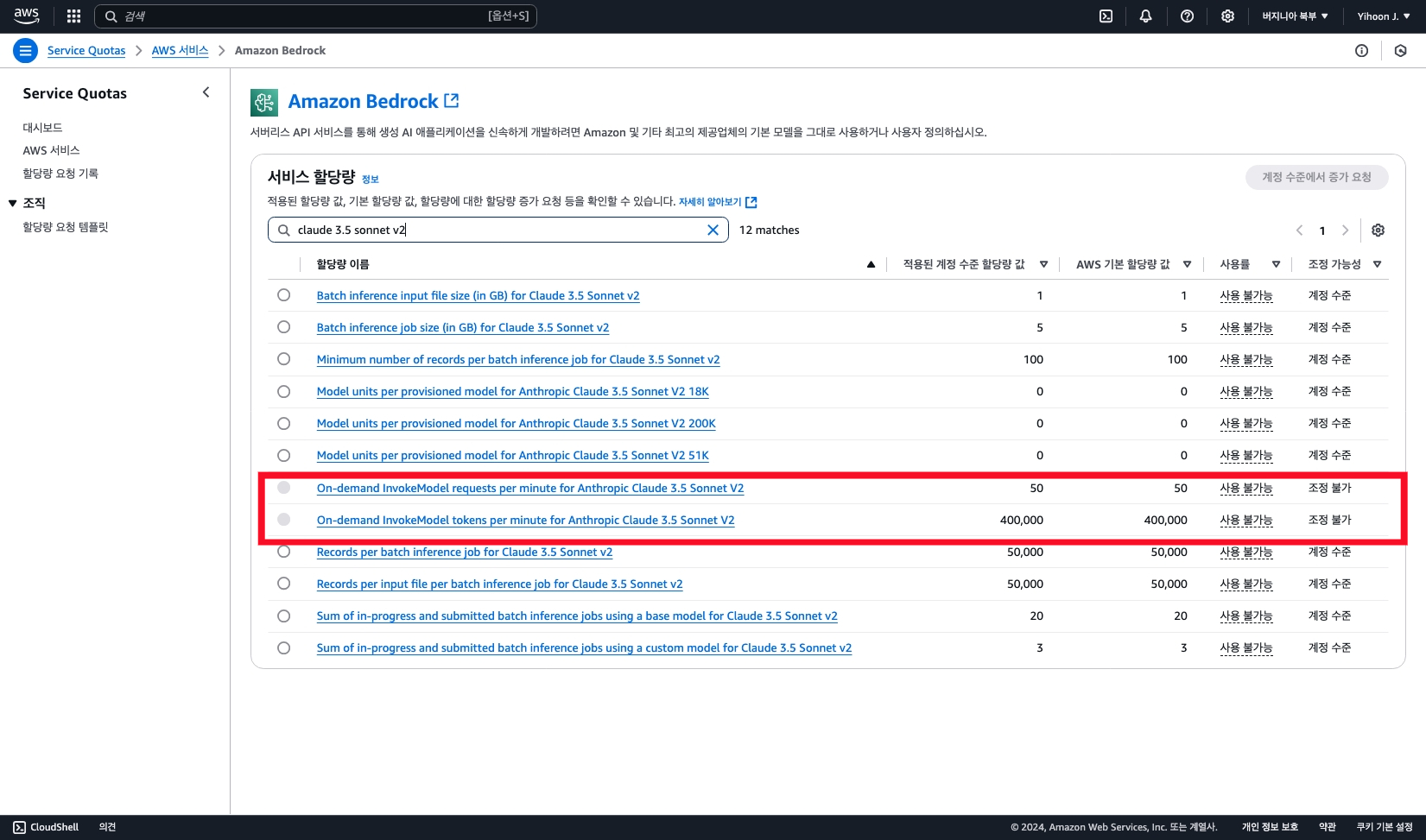Click search magnifier in the top search bar
The height and width of the screenshot is (840, 1426).
[x=111, y=16]
